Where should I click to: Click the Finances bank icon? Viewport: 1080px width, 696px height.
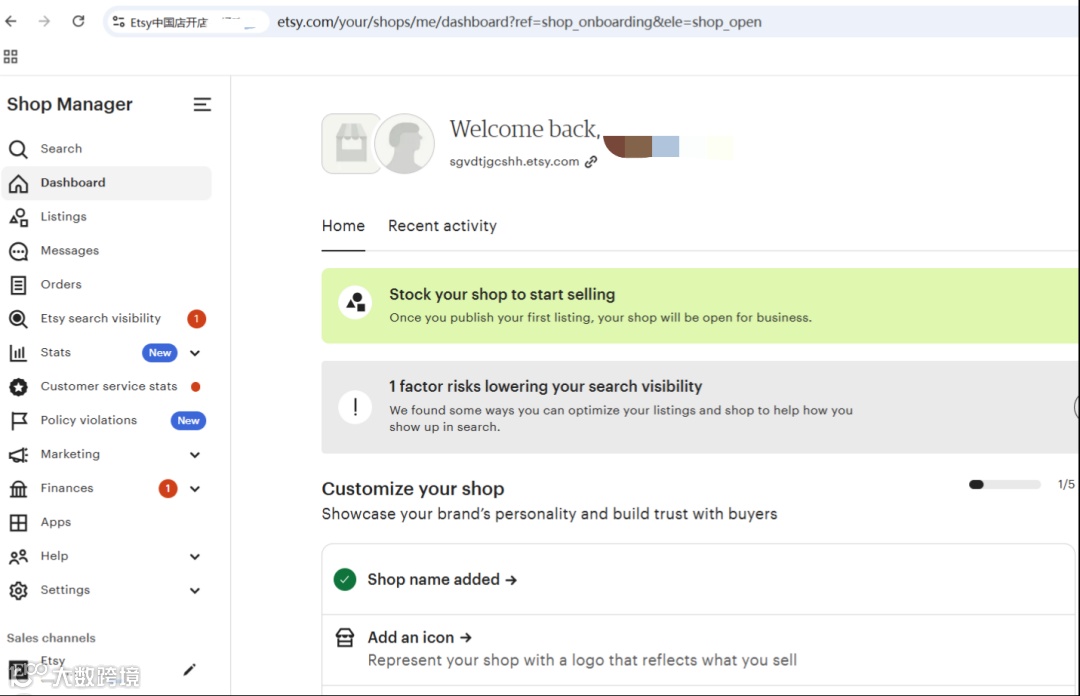(x=18, y=489)
